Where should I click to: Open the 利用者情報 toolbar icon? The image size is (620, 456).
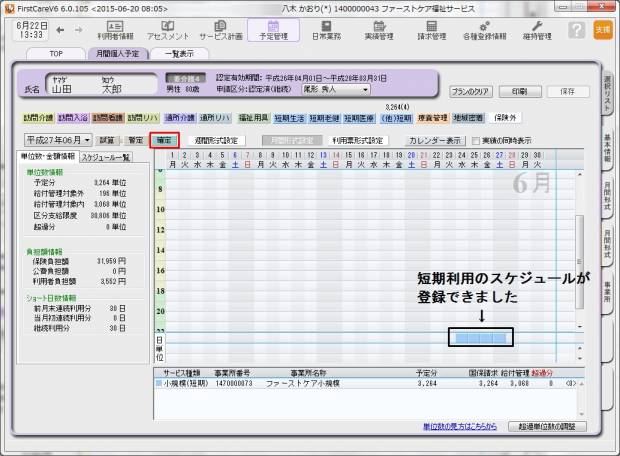(x=116, y=30)
